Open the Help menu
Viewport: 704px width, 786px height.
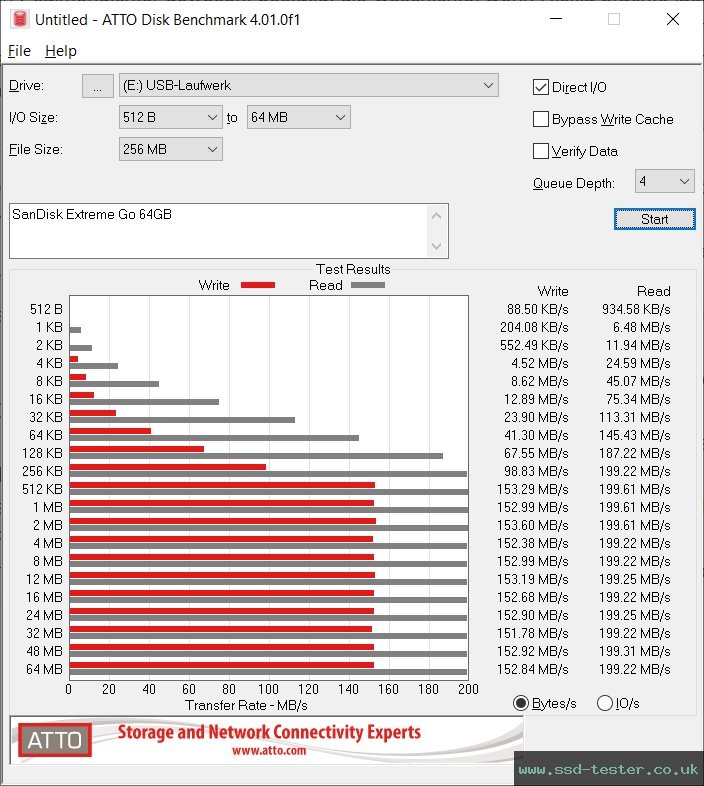pos(61,51)
